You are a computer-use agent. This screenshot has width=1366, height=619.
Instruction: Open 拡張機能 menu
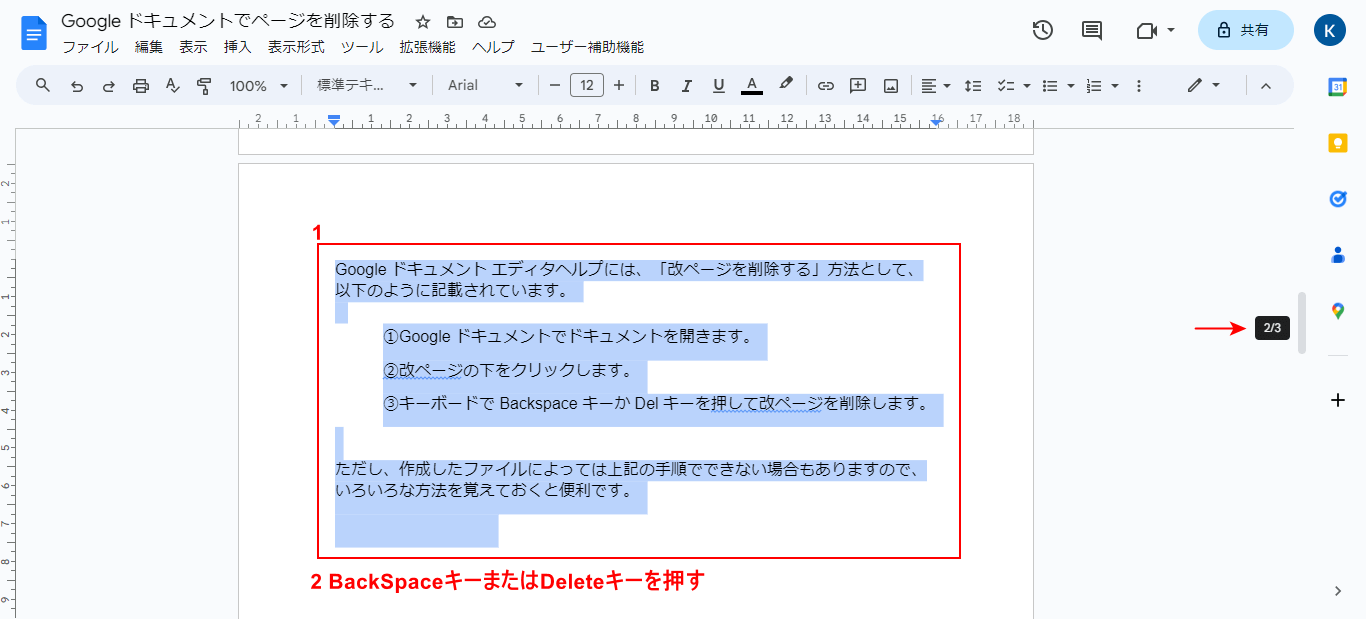click(427, 47)
